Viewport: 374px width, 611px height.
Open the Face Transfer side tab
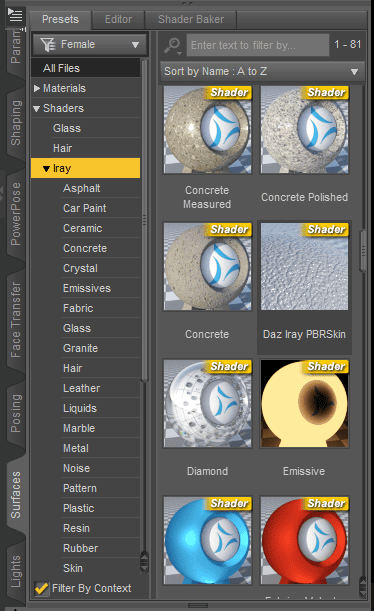16,320
